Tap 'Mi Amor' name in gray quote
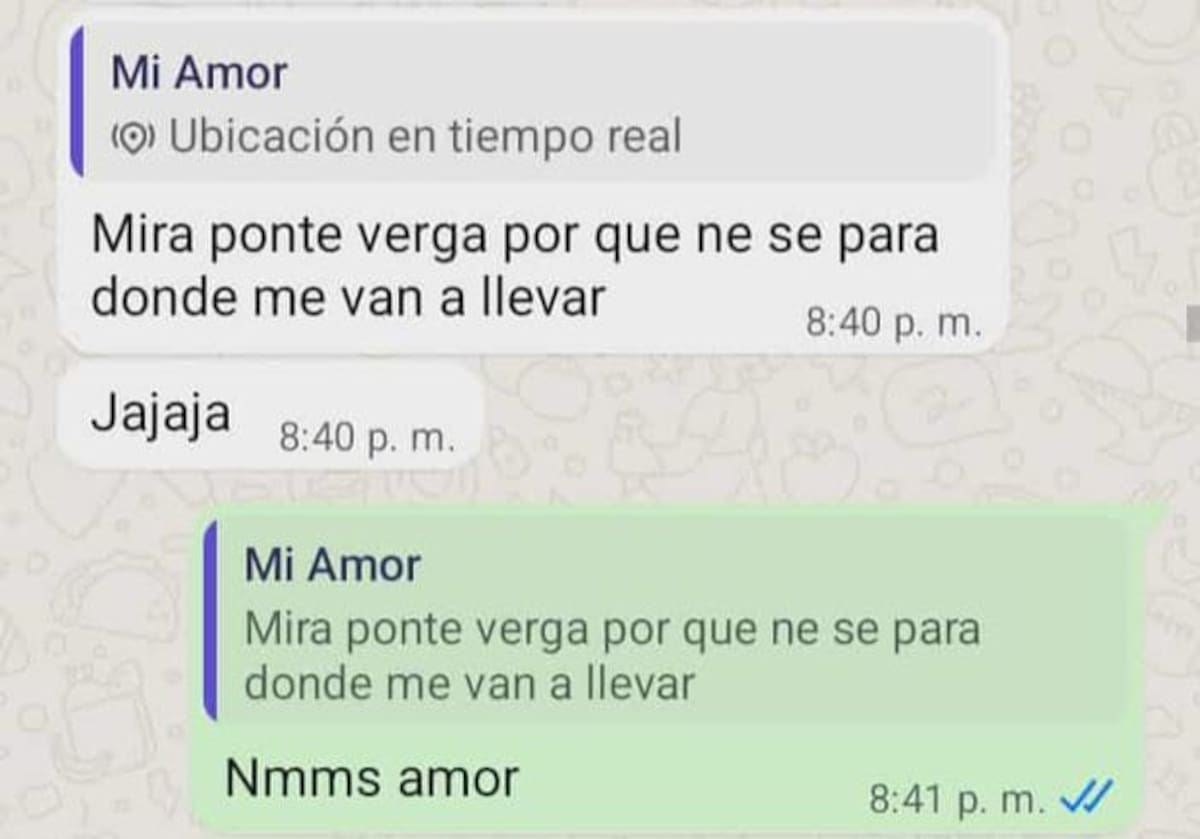 (199, 73)
